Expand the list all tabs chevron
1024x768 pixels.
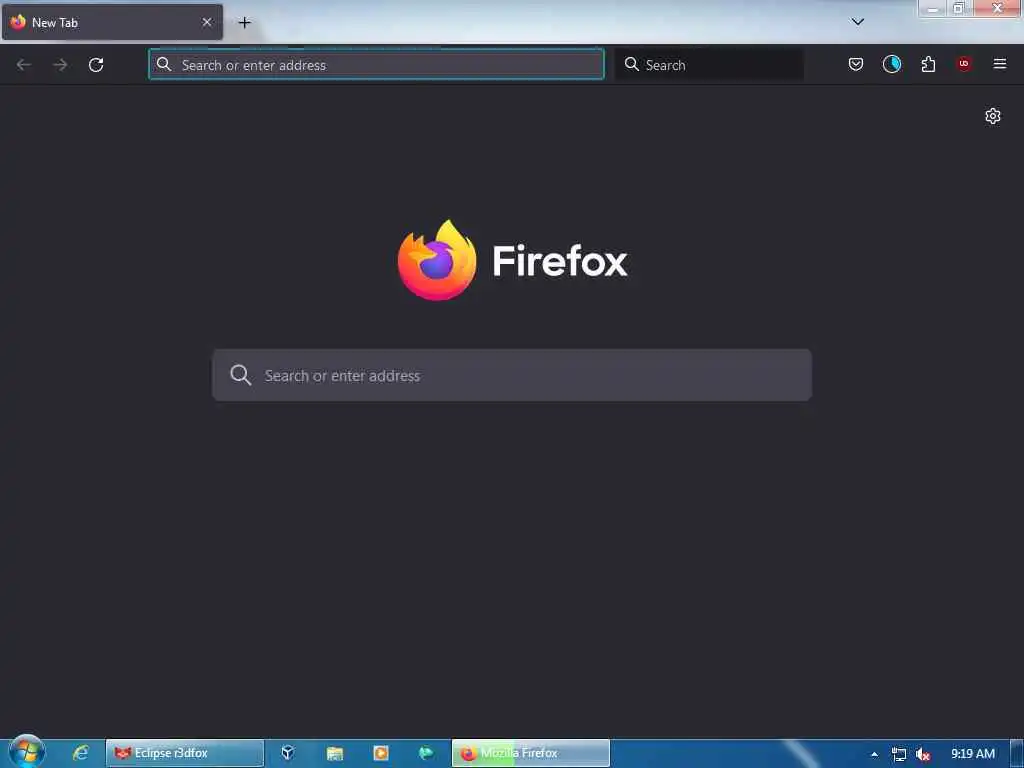click(x=857, y=22)
